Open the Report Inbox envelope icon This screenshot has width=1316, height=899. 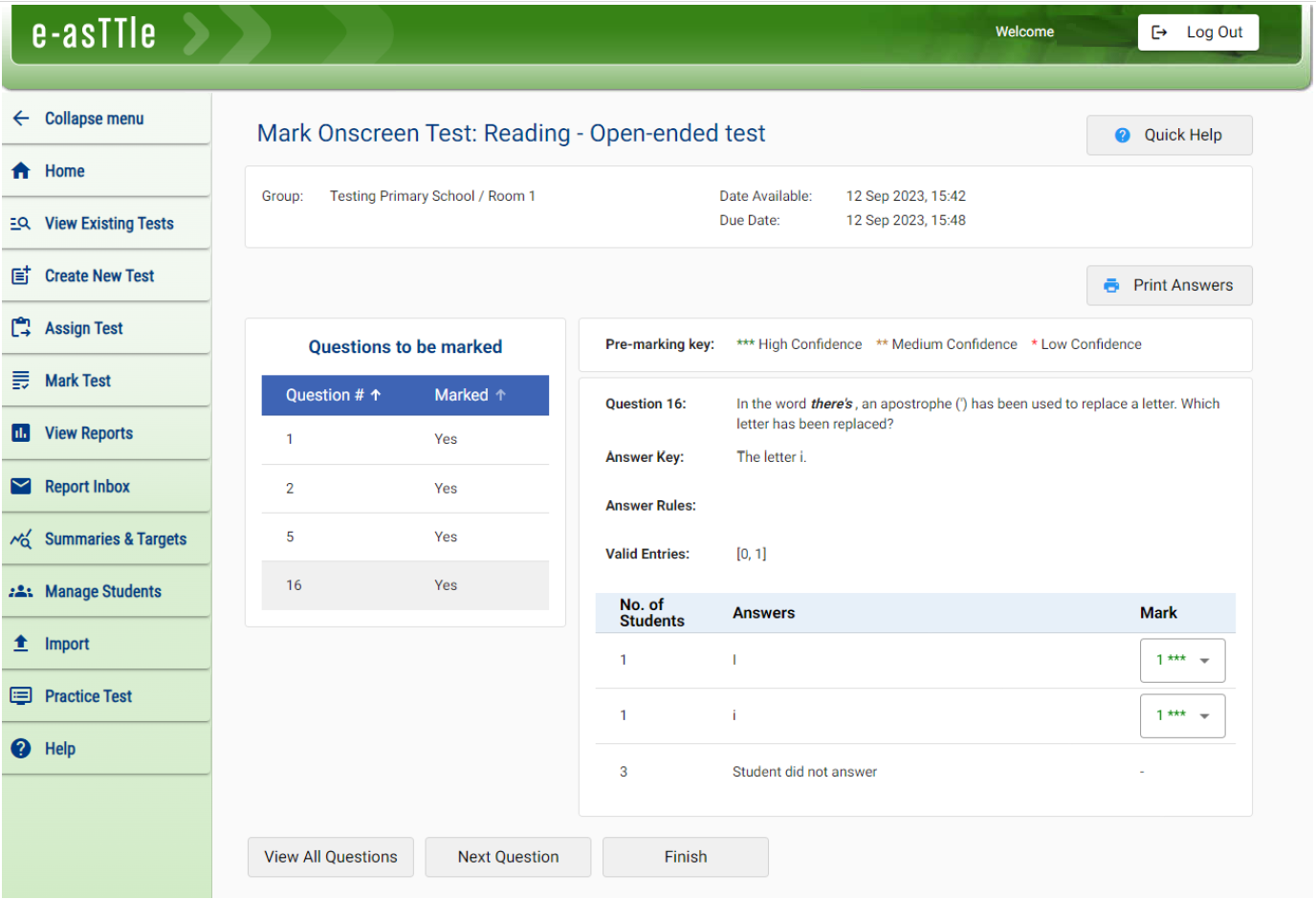point(23,486)
